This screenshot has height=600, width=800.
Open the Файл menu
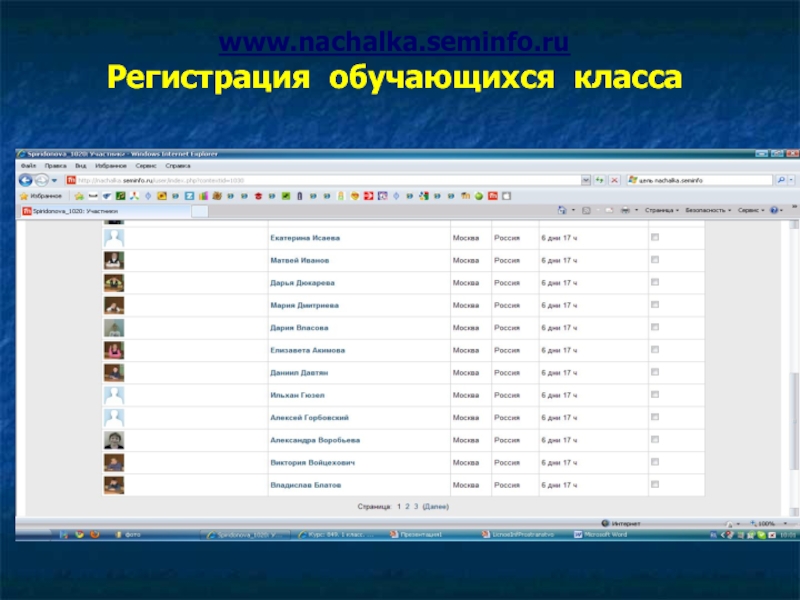27,165
